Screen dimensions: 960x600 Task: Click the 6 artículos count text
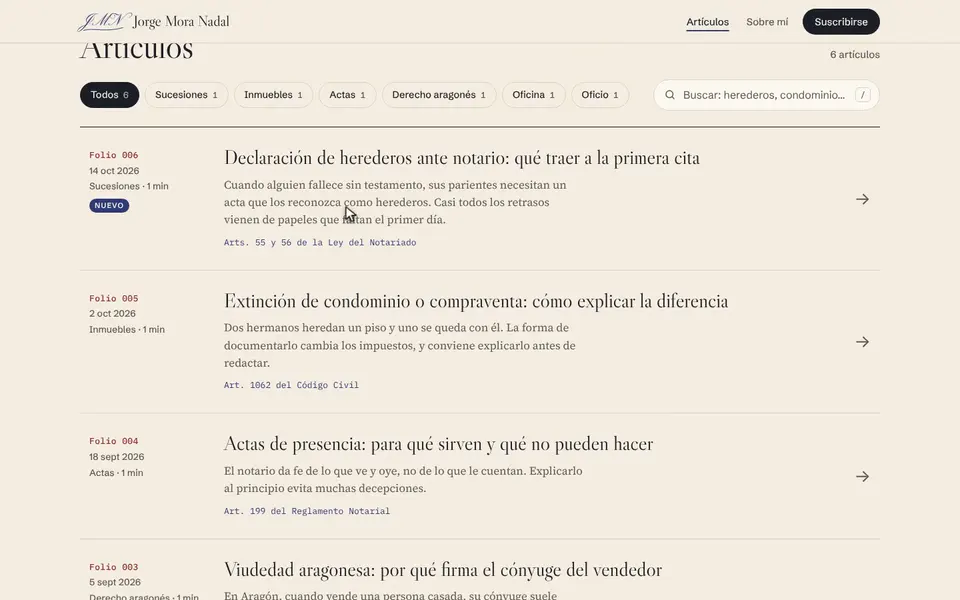pos(855,54)
